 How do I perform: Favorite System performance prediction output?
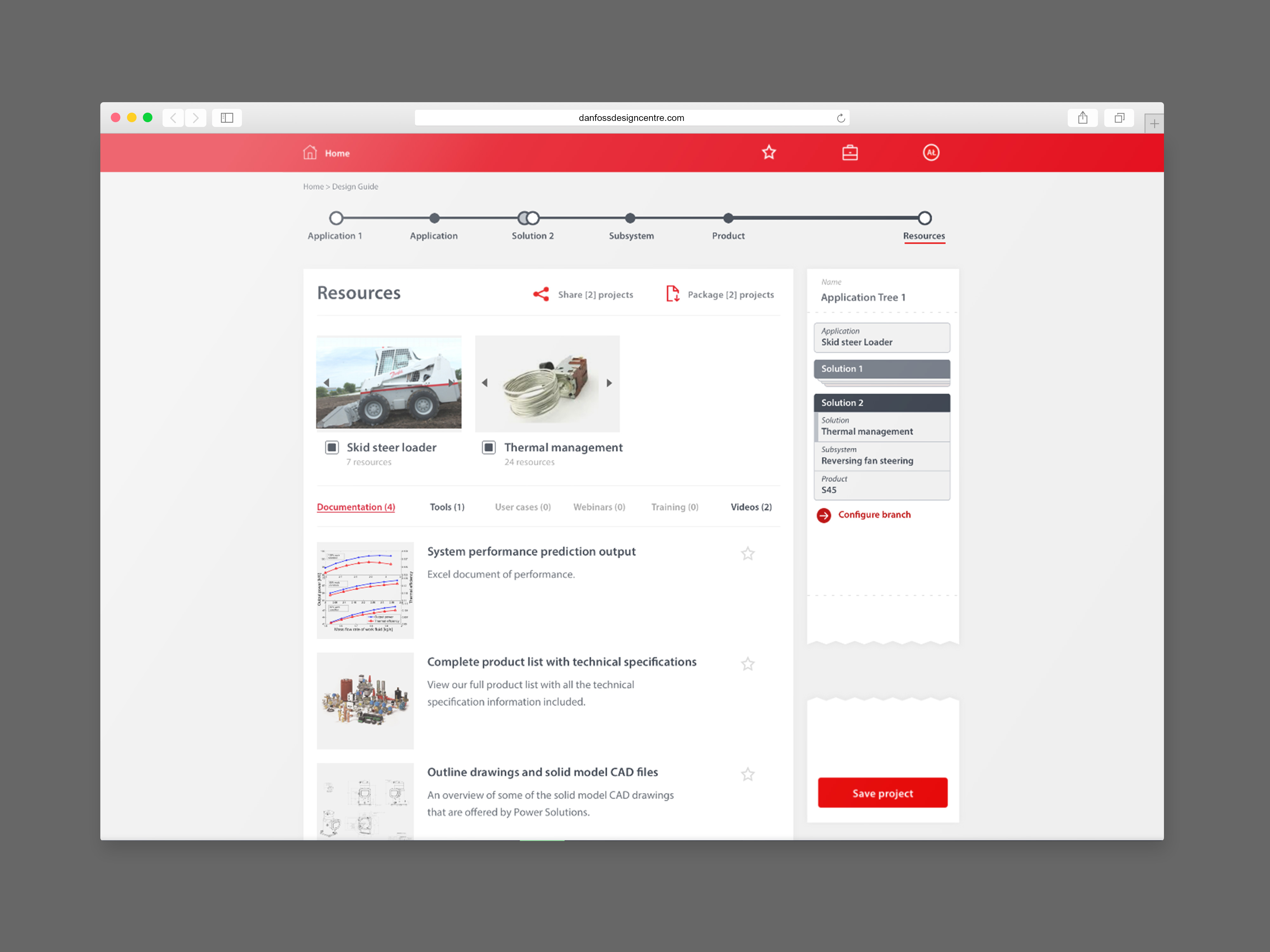click(747, 554)
